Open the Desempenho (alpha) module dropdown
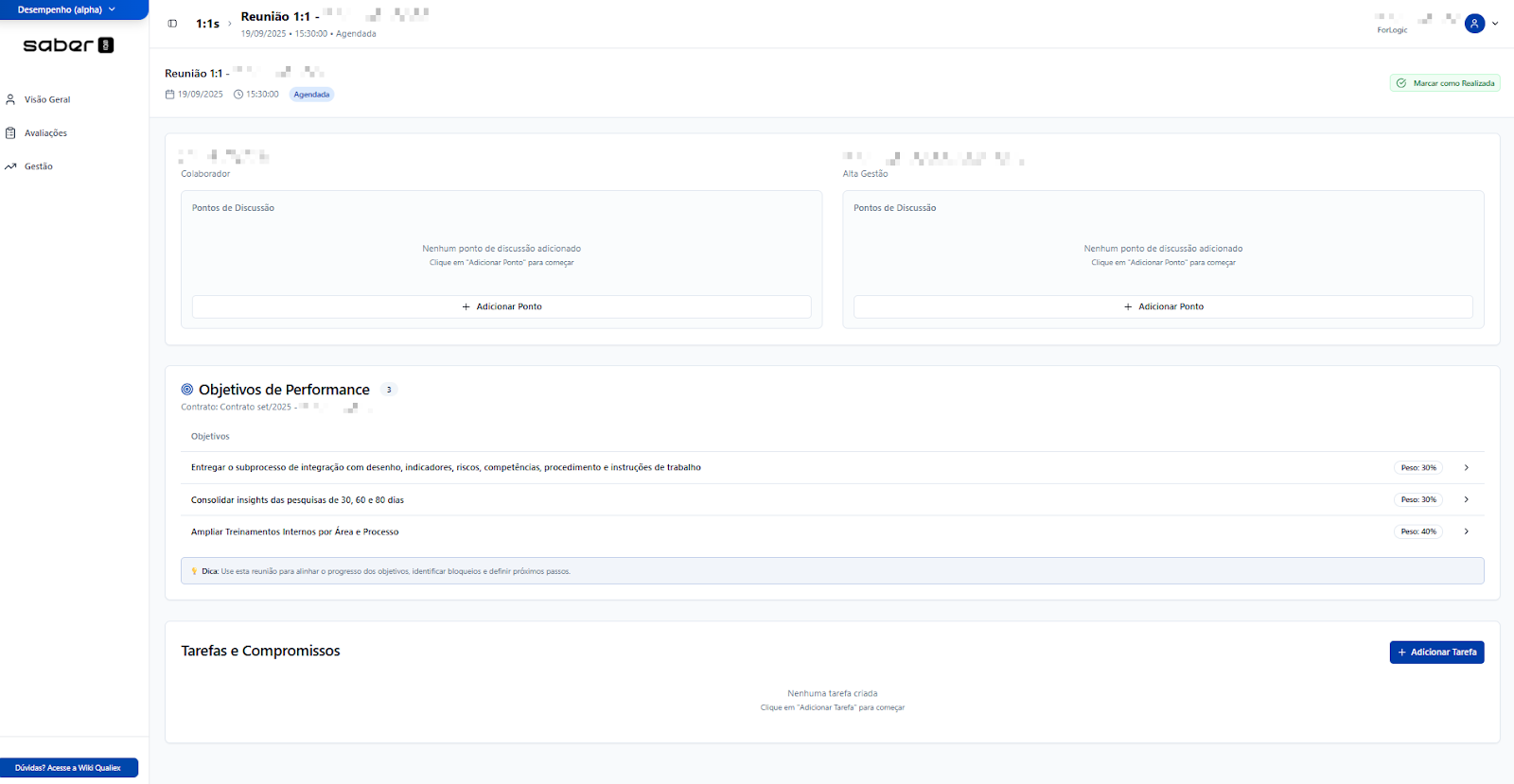This screenshot has height=784, width=1514. (x=66, y=9)
